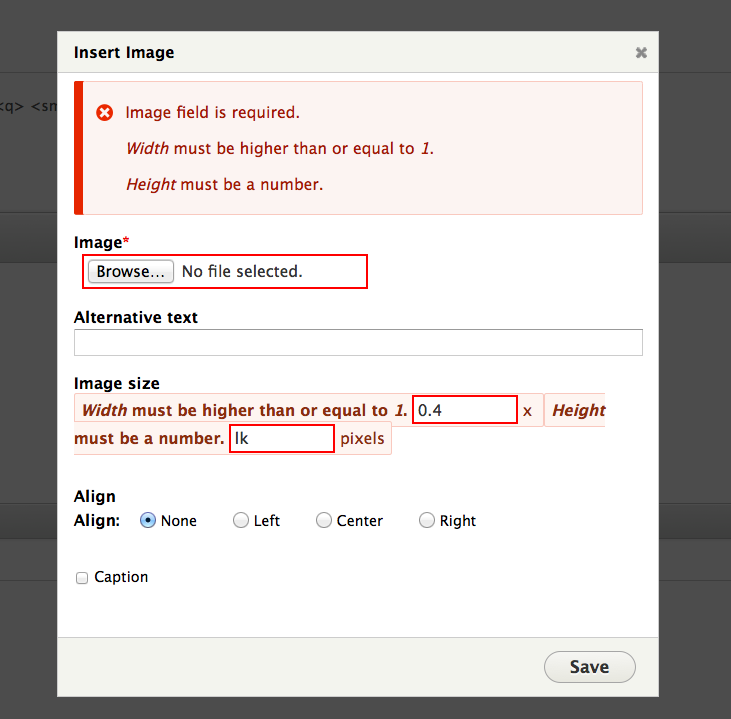Click the Alternative text label

[x=136, y=317]
